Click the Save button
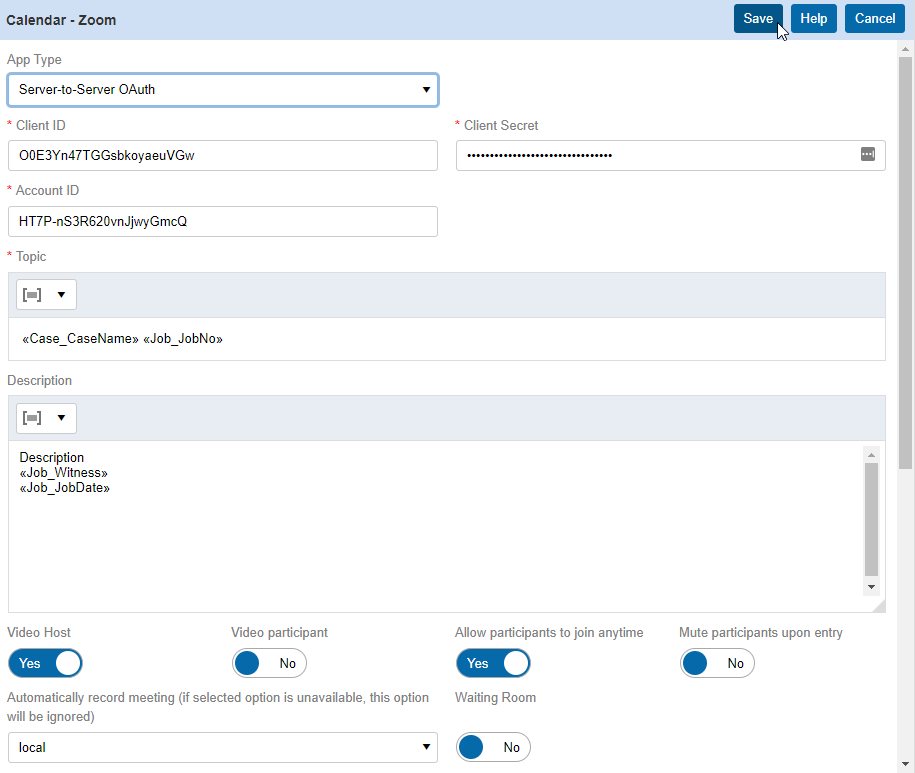 [758, 19]
